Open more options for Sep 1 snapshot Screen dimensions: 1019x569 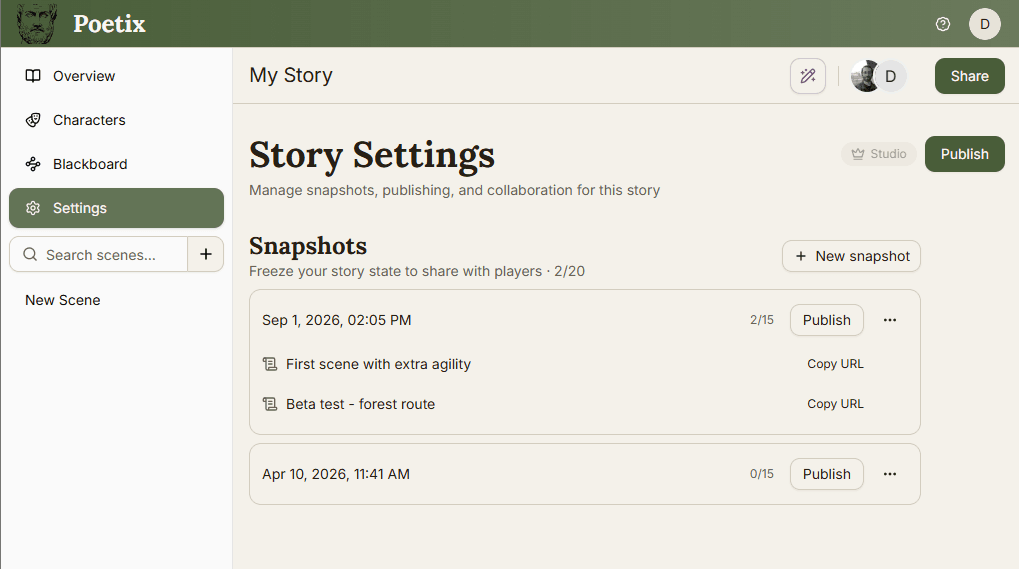point(890,320)
